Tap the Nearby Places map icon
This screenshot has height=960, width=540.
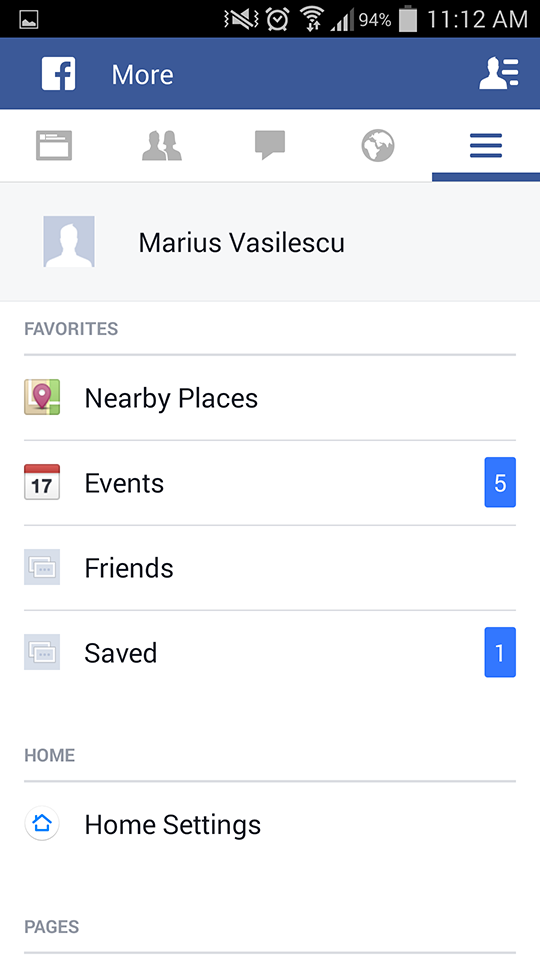tap(42, 397)
